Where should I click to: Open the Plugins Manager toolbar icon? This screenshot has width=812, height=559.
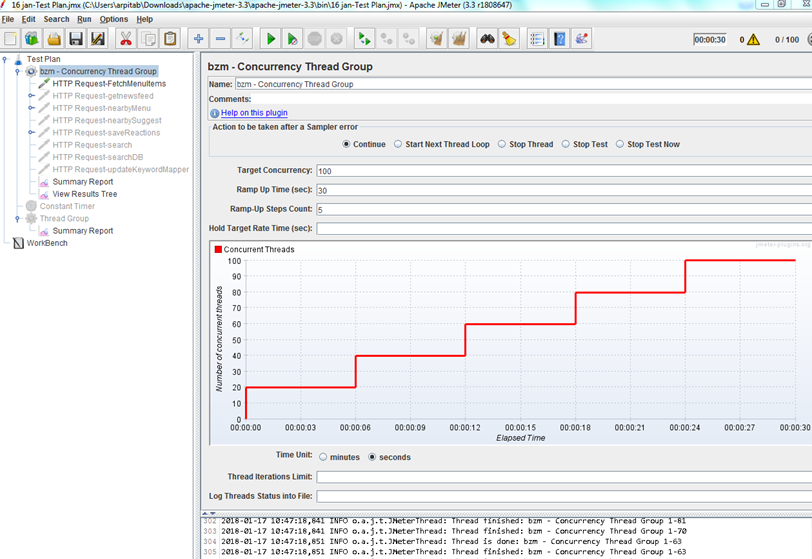click(x=581, y=39)
